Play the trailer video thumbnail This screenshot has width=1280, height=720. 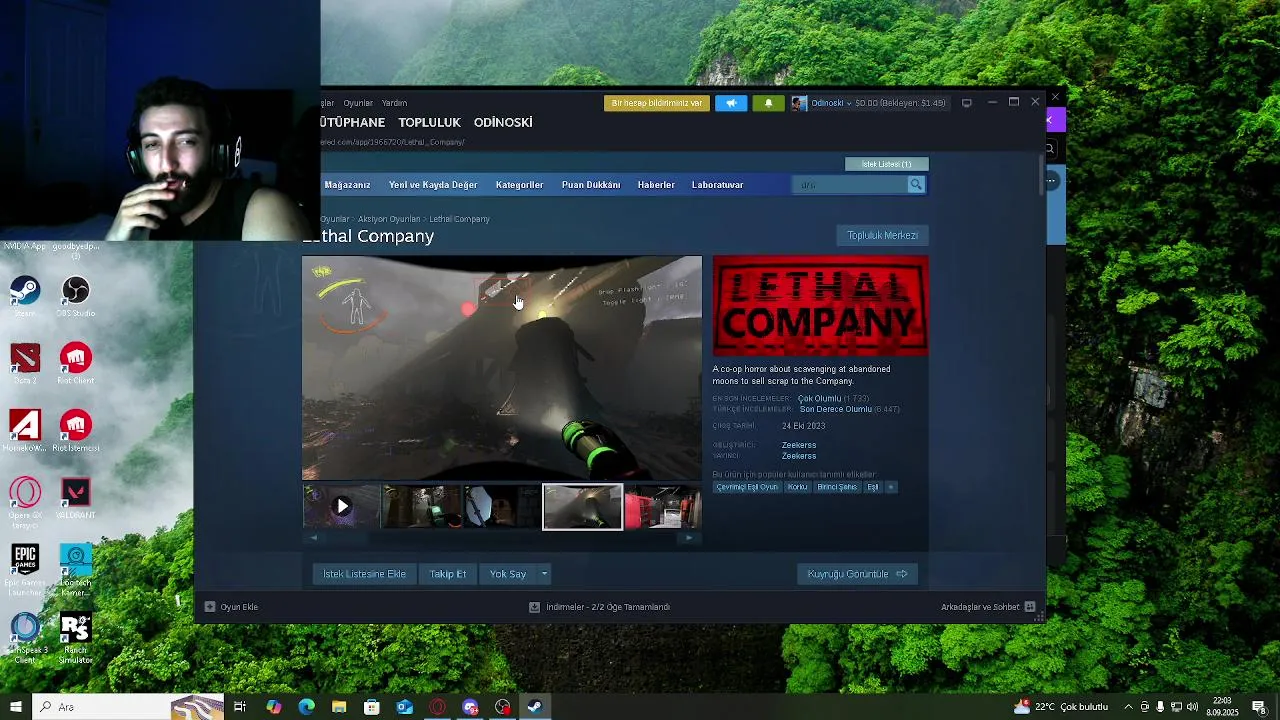[x=342, y=507]
